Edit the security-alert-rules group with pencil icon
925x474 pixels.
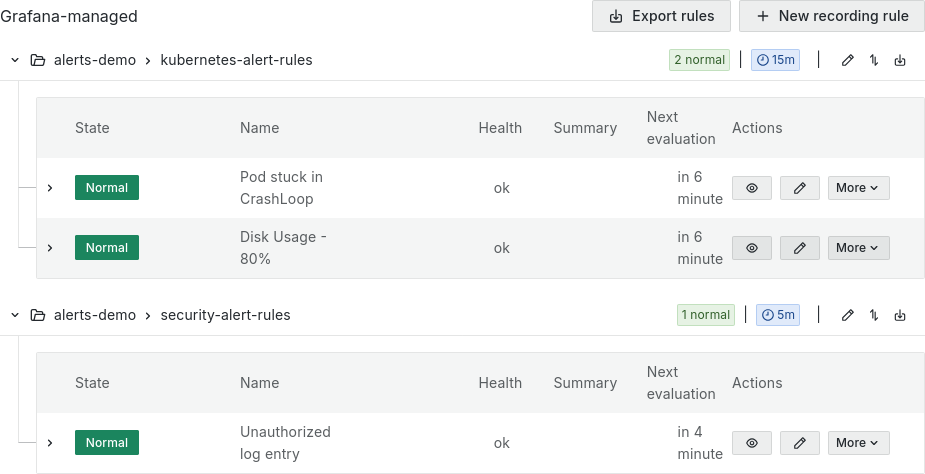[x=848, y=315]
